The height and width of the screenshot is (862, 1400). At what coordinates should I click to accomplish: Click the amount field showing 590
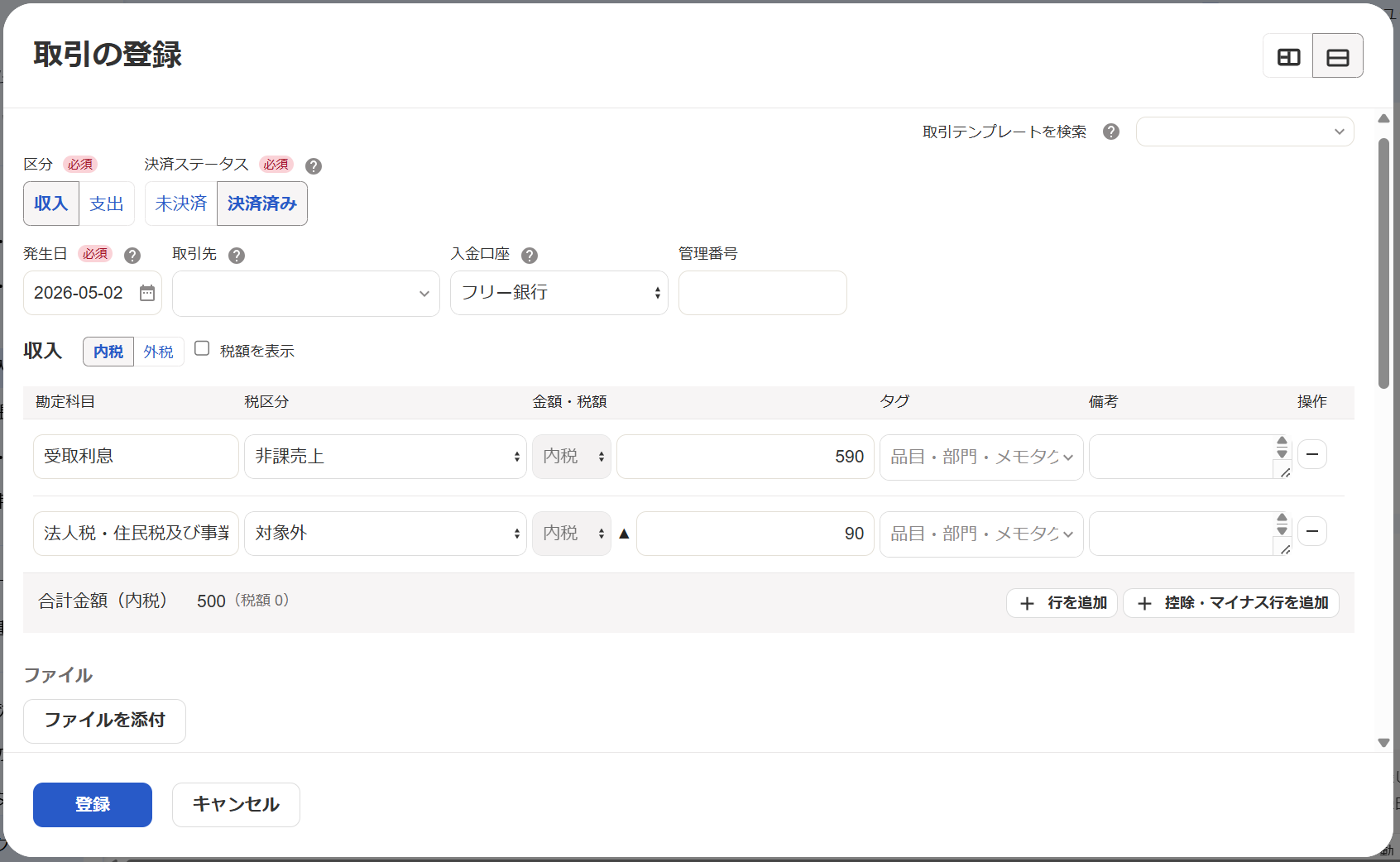point(746,457)
